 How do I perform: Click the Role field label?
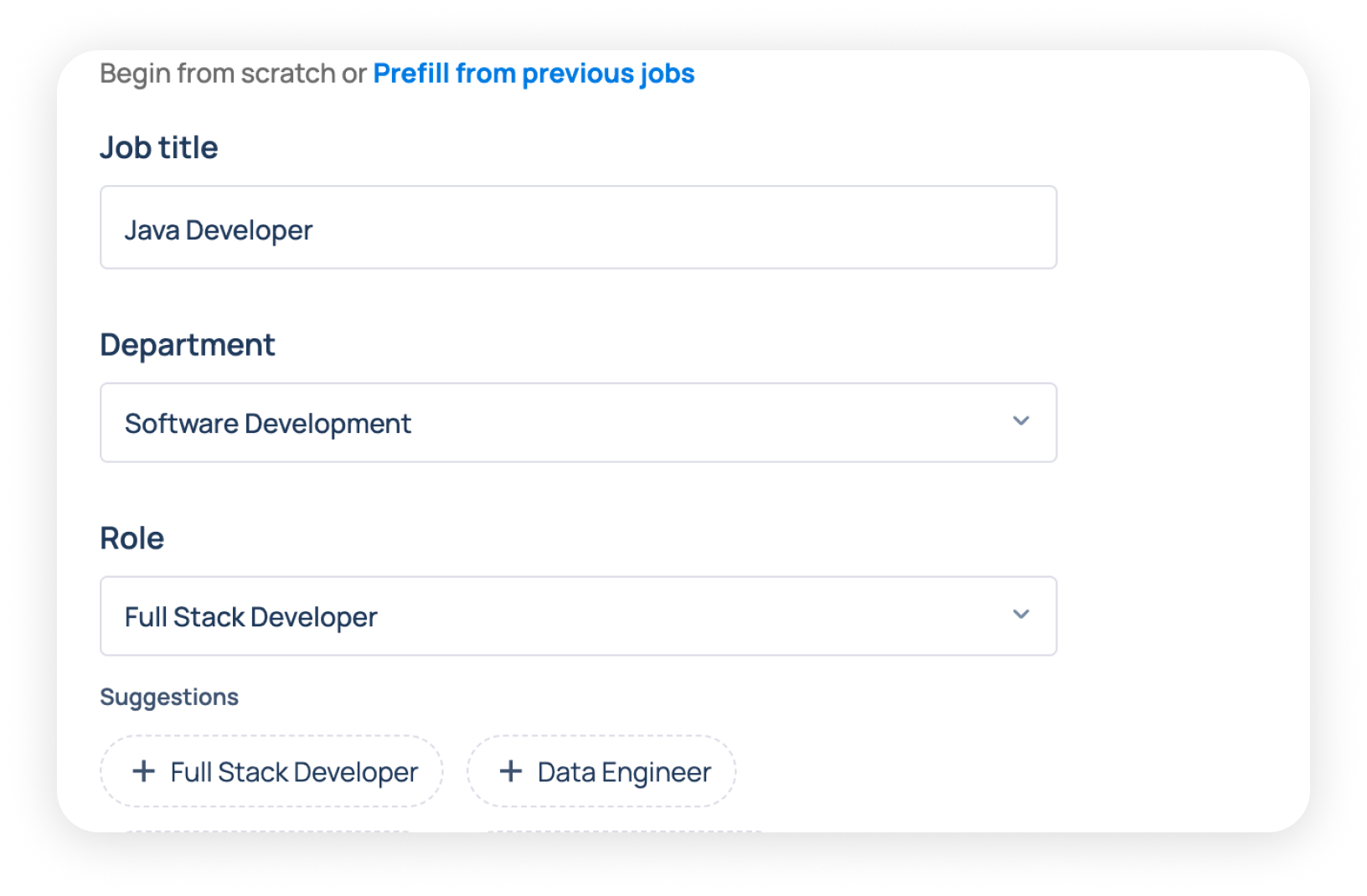coord(132,538)
